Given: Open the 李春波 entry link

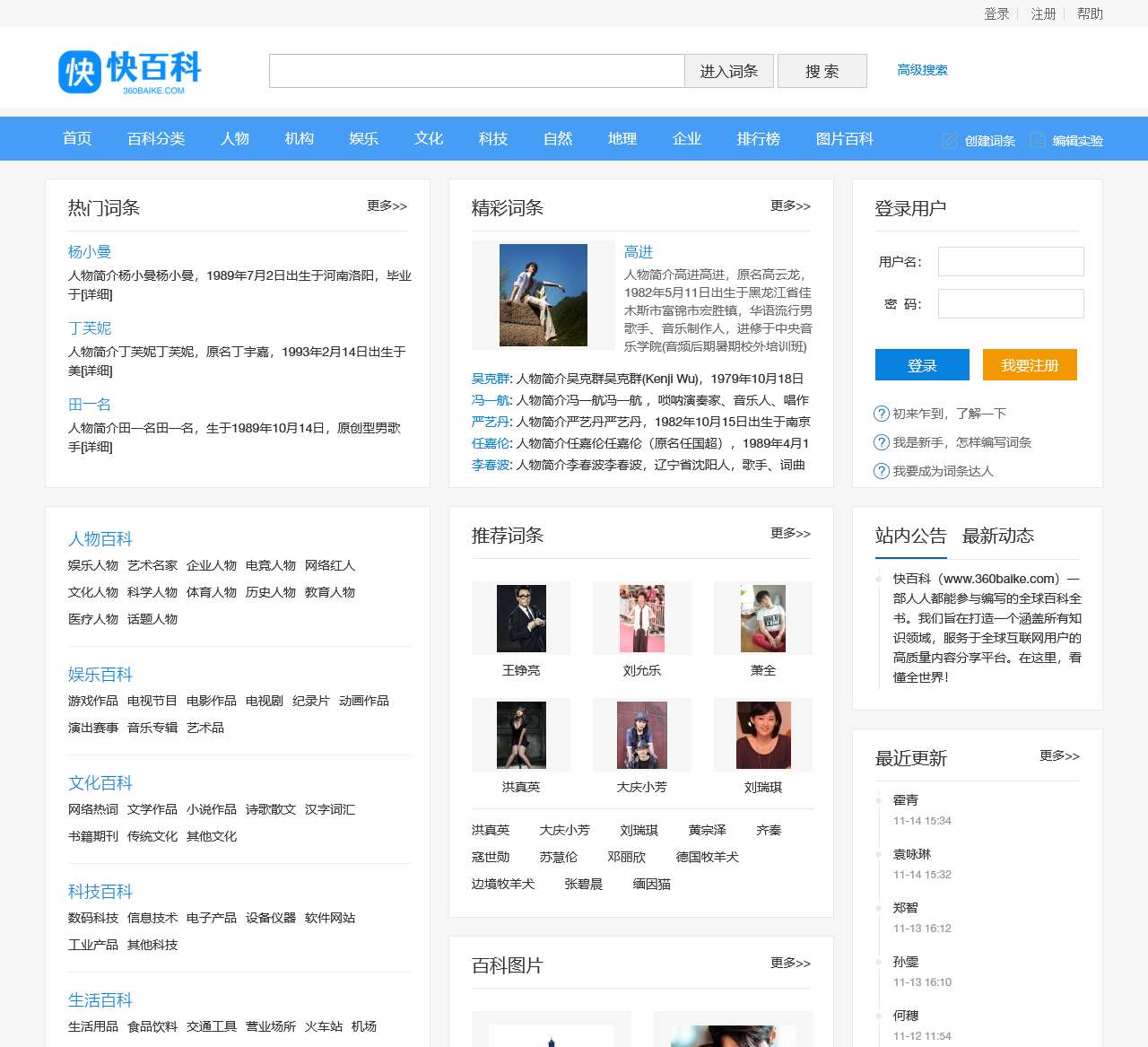Looking at the screenshot, I should click(491, 465).
